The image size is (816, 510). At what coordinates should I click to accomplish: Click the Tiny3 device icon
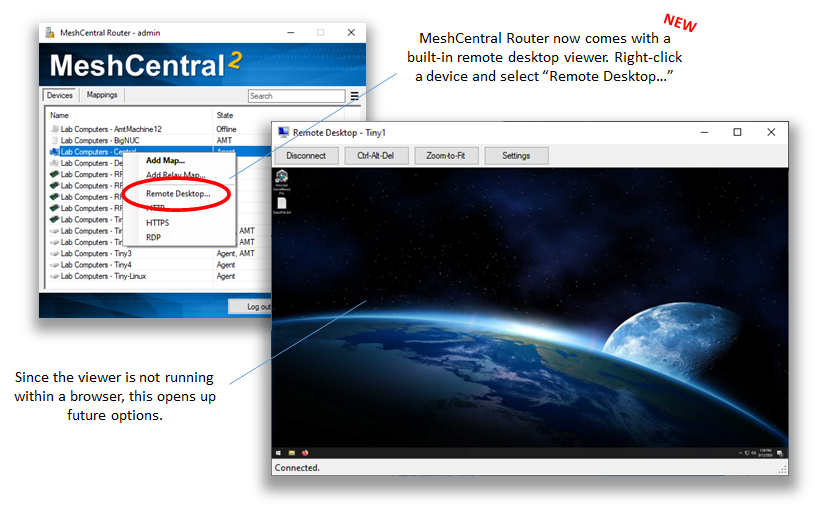coord(55,253)
